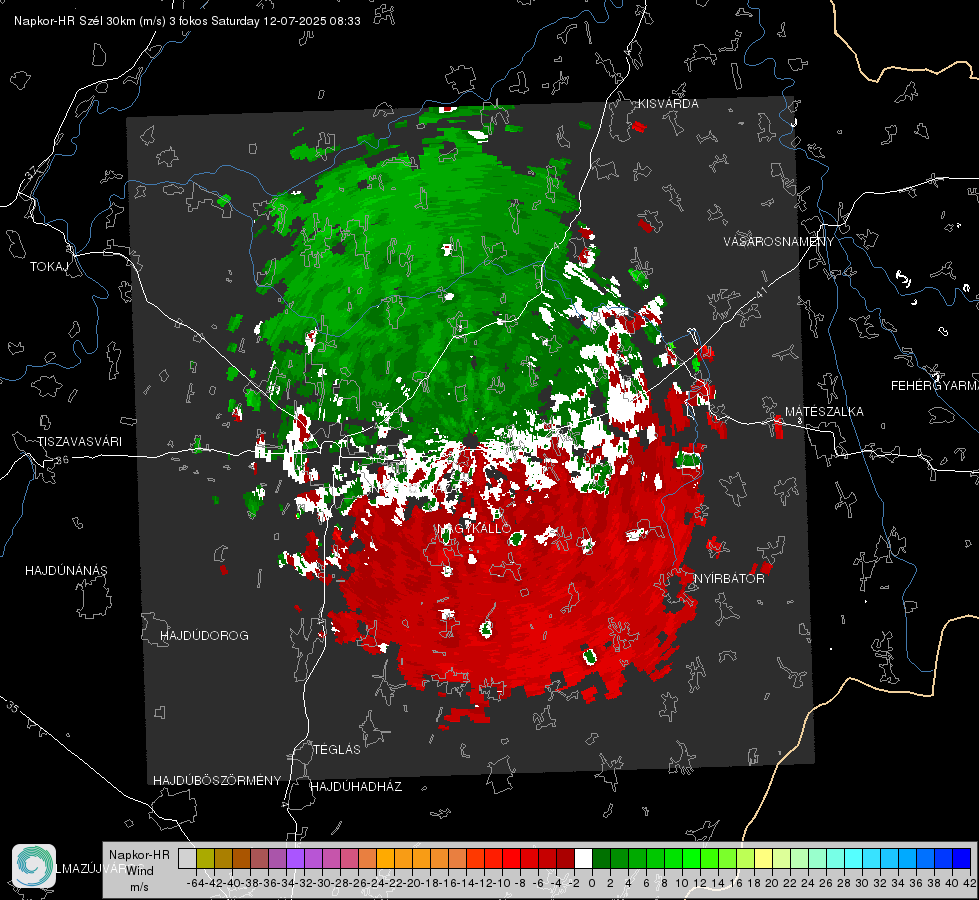Click the KISVÁRDA city label

pos(668,104)
